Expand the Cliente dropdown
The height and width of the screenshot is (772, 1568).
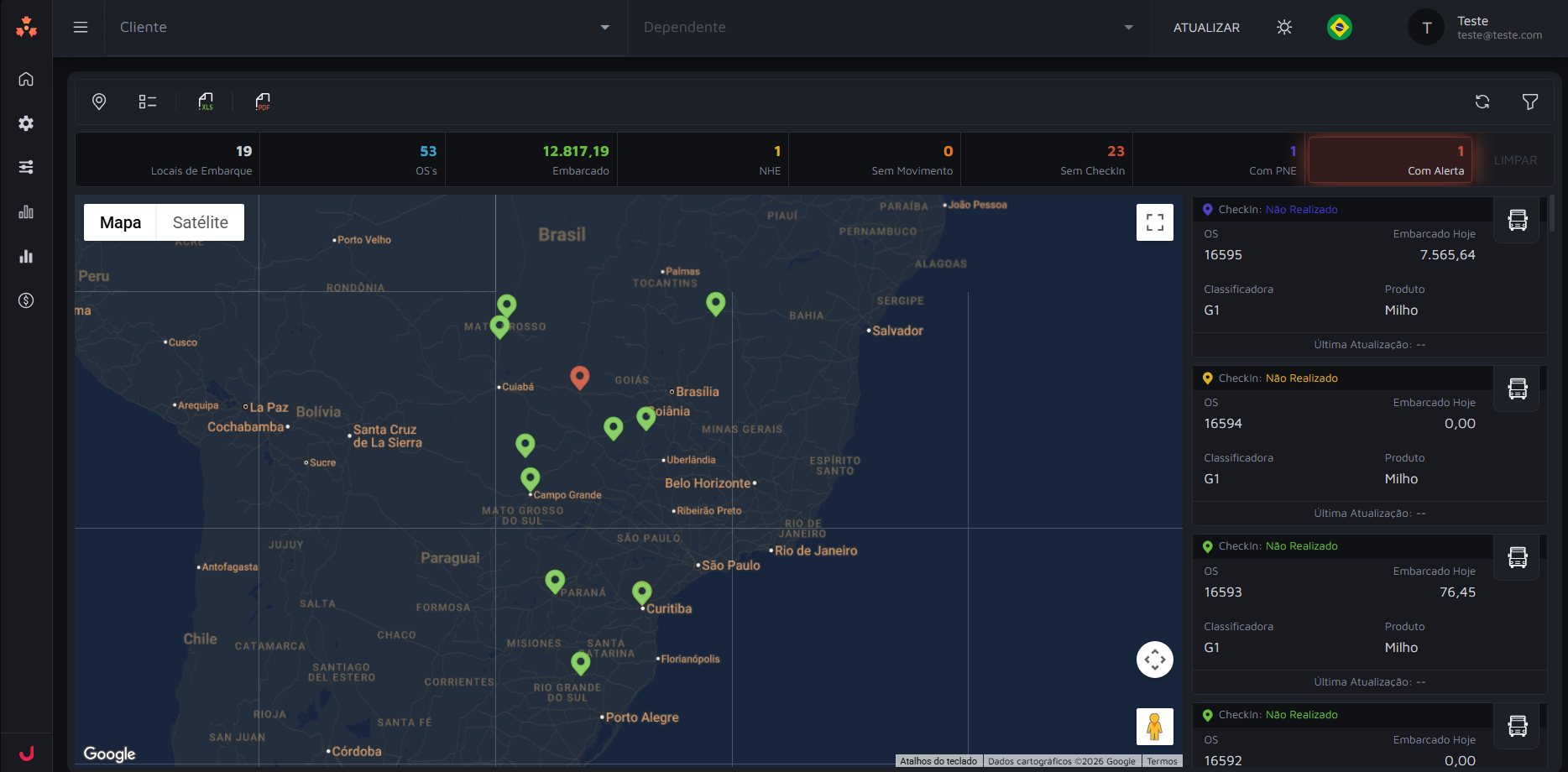[365, 28]
